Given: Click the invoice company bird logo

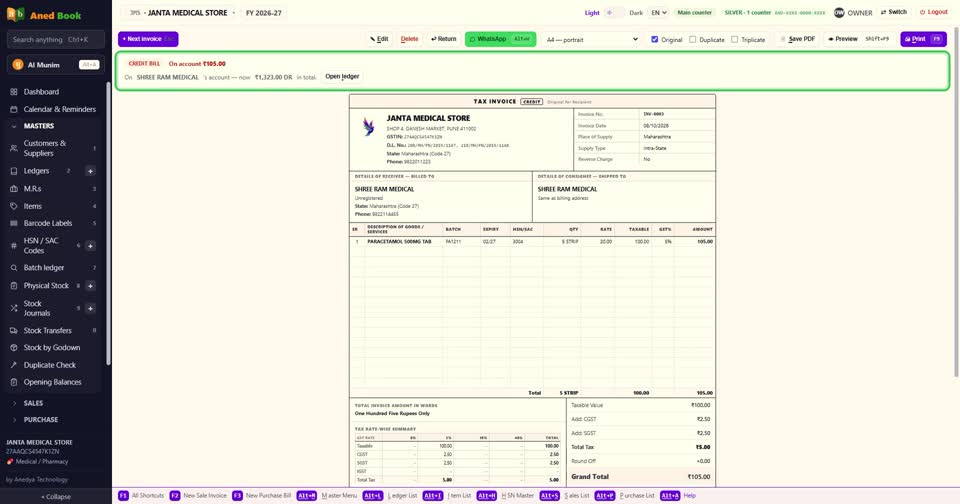Looking at the screenshot, I should pos(368,126).
